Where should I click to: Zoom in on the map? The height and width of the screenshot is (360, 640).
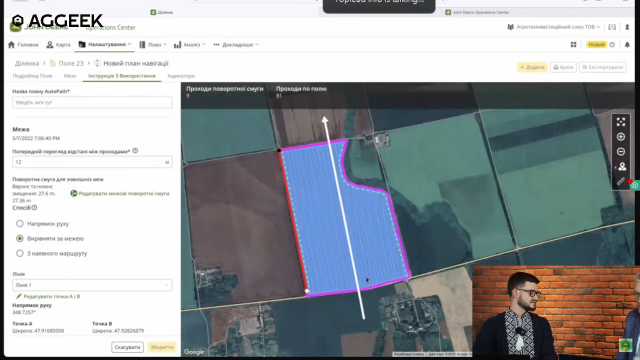(621, 137)
